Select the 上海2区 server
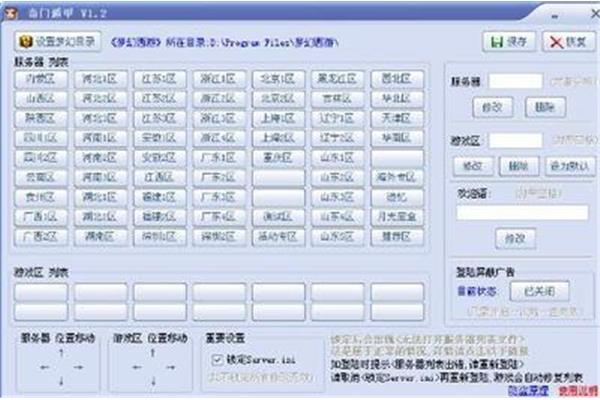 coord(278,138)
